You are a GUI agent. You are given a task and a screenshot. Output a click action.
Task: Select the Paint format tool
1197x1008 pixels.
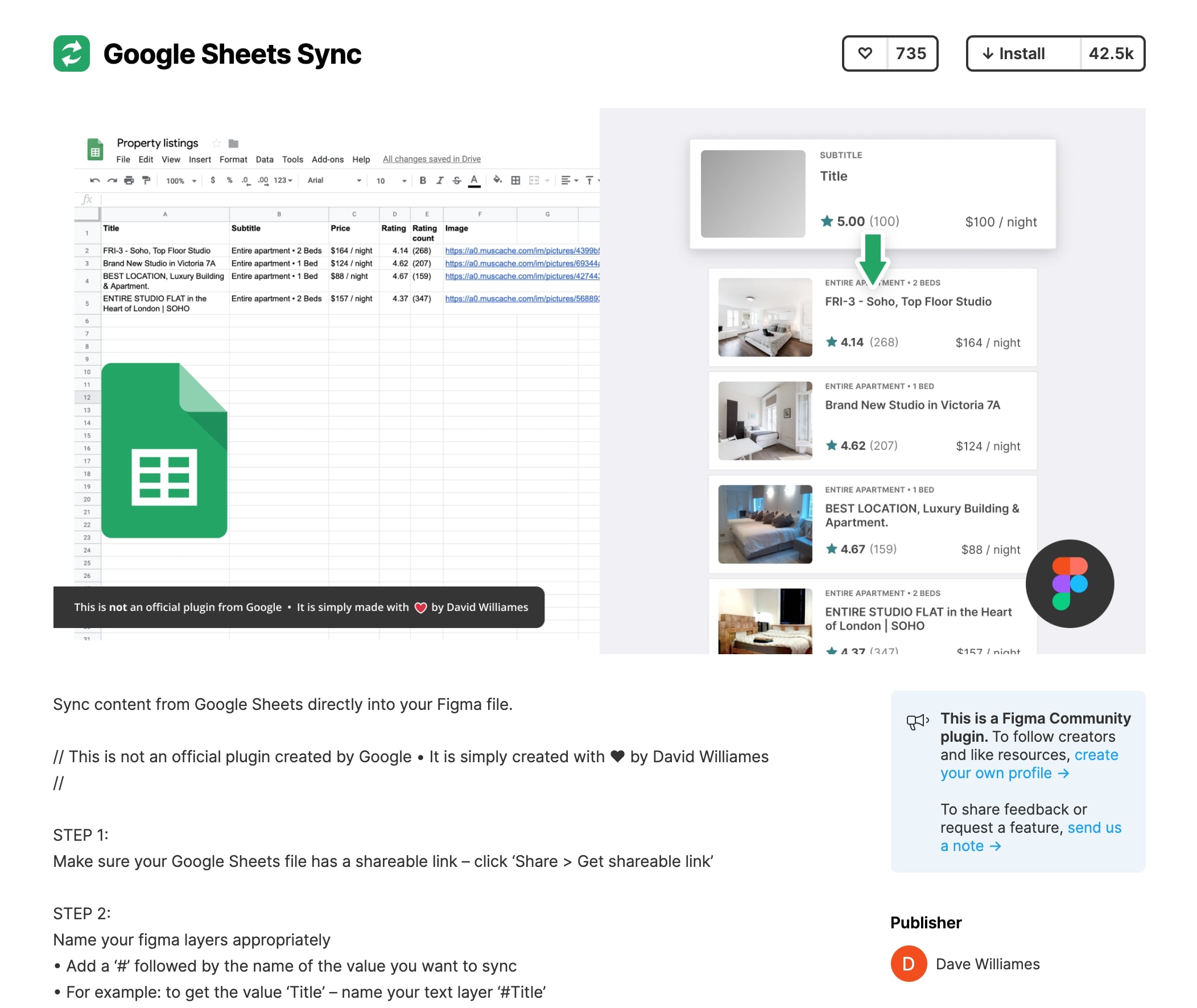146,180
